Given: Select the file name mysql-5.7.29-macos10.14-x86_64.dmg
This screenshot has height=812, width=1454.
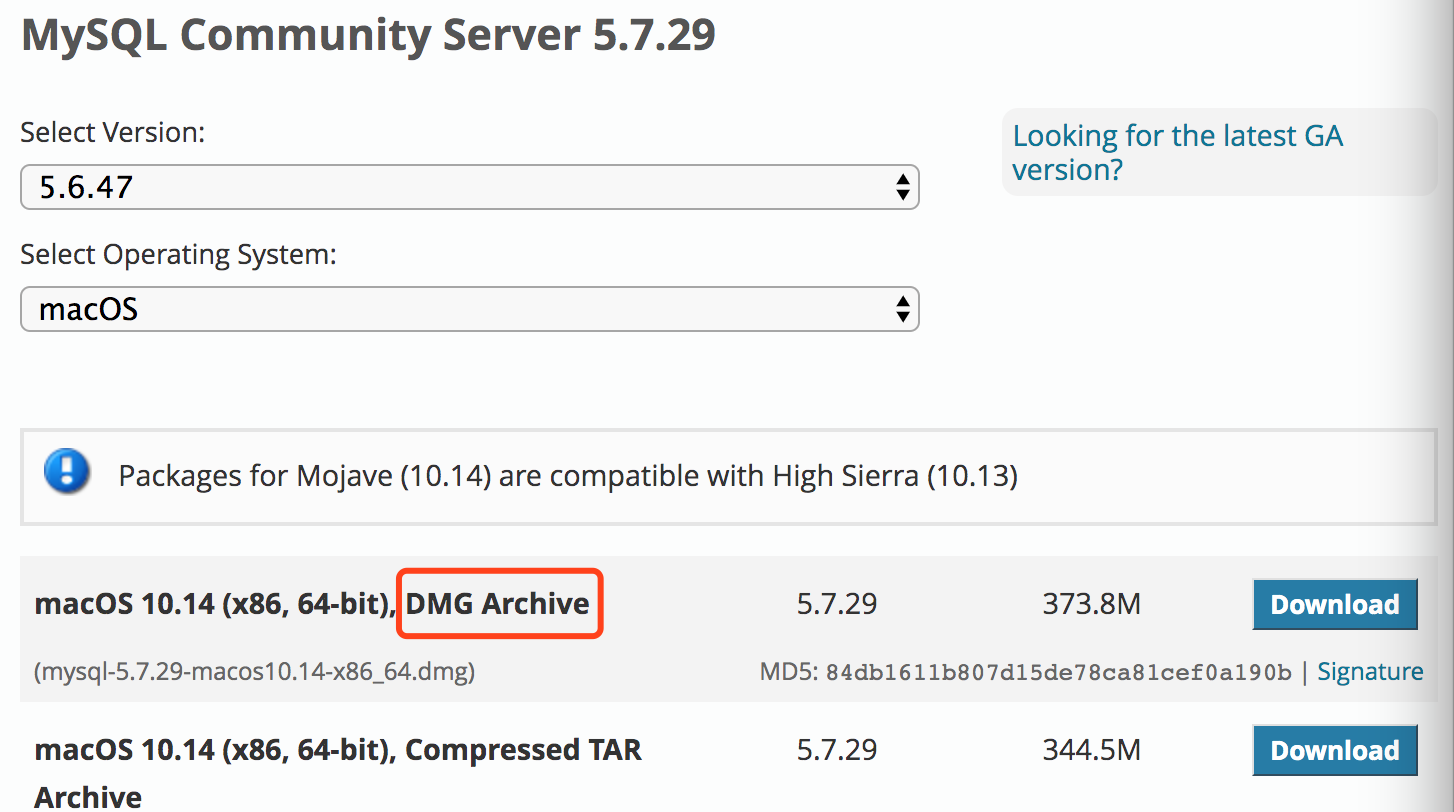Looking at the screenshot, I should click(x=255, y=671).
